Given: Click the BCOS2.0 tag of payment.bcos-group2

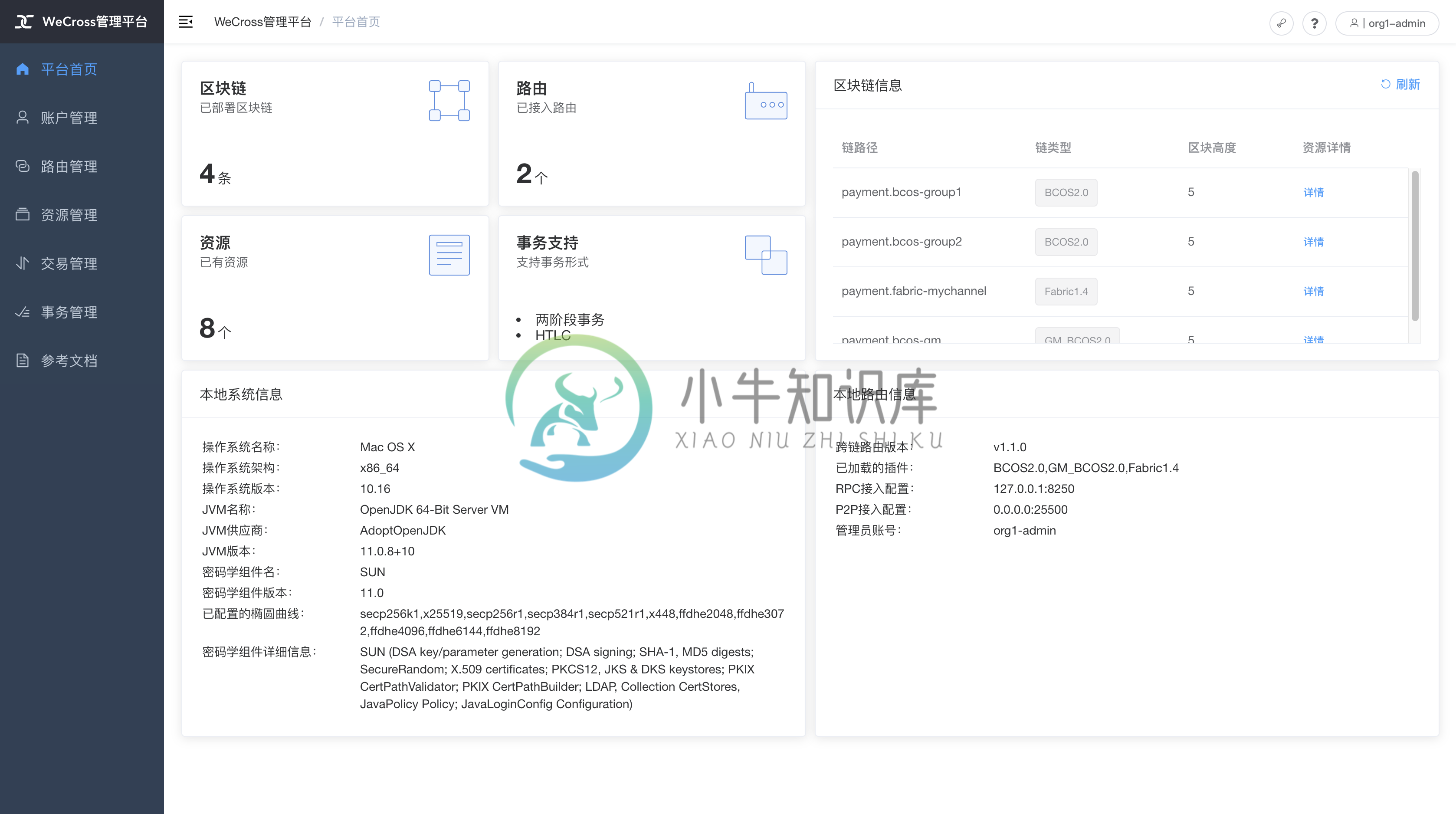Looking at the screenshot, I should pyautogui.click(x=1066, y=242).
